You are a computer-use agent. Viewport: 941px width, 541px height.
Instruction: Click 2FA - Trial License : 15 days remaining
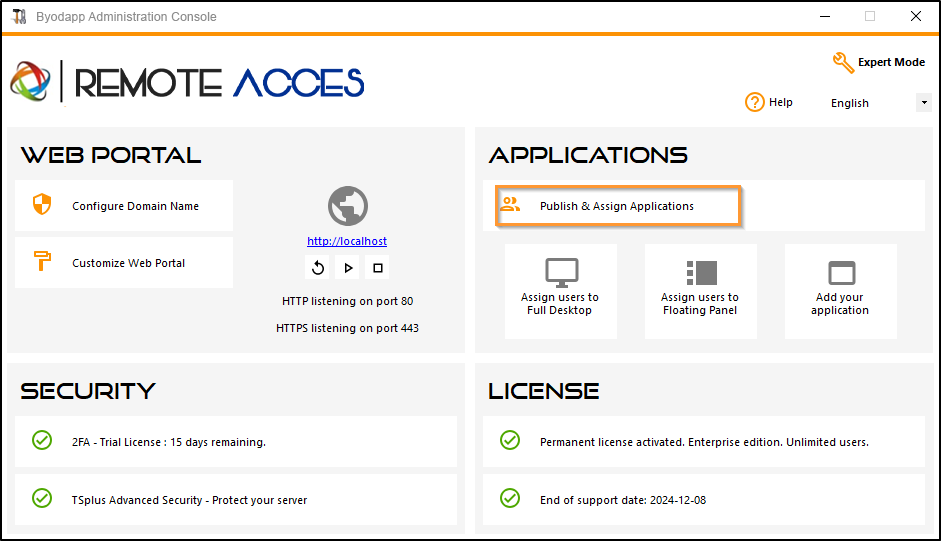[169, 443]
